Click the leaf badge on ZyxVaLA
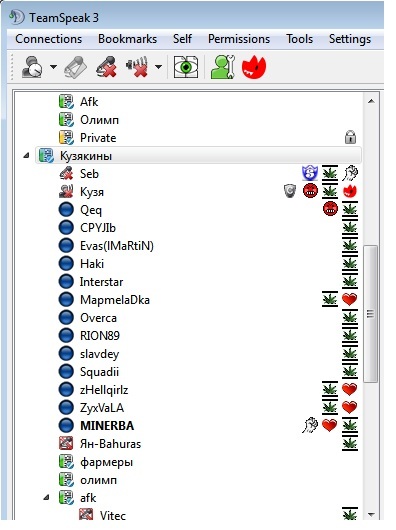The height and width of the screenshot is (530, 396). tap(330, 407)
